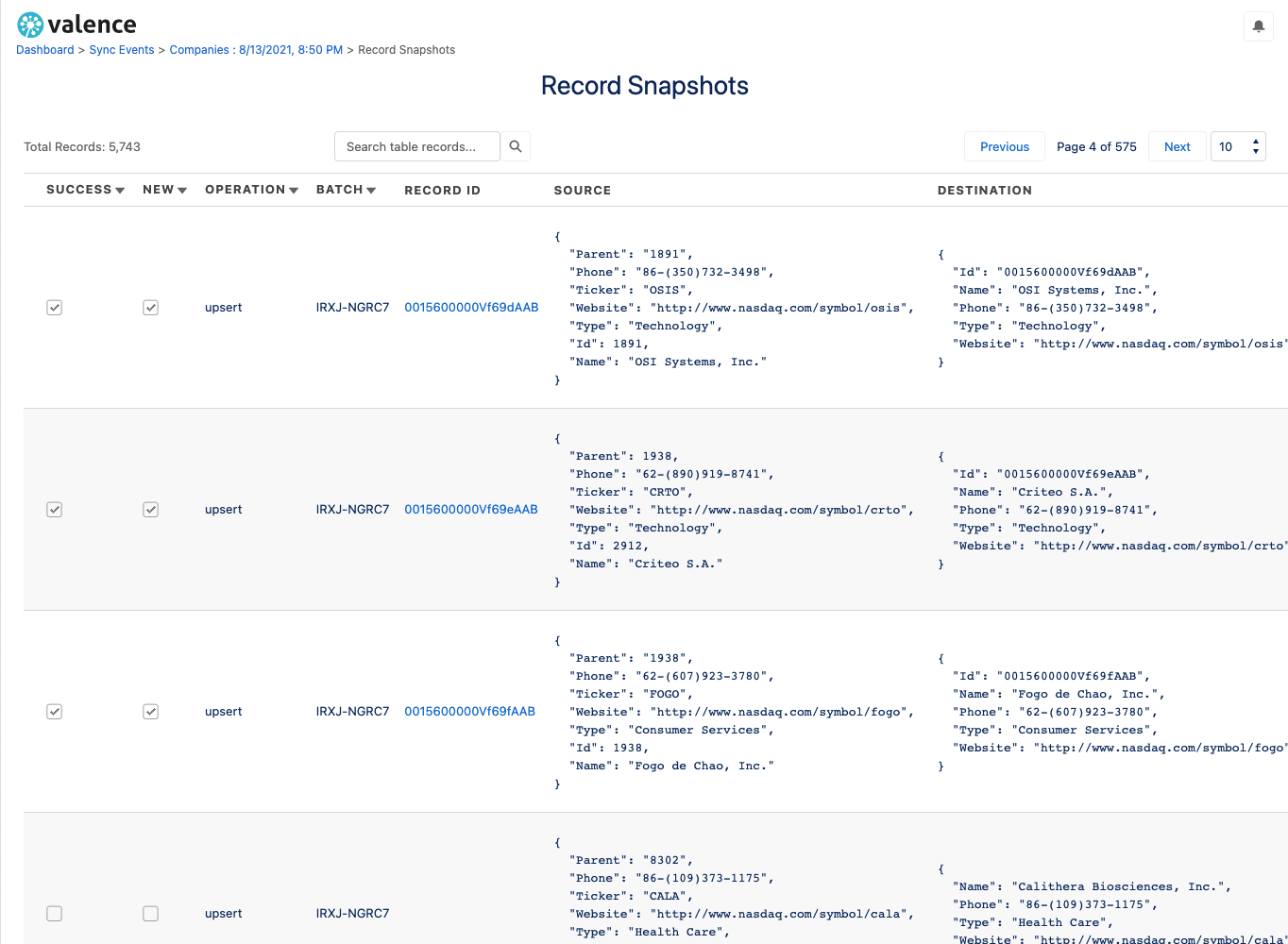The image size is (1288, 944).
Task: Click the search magnifier button
Action: pos(516,146)
